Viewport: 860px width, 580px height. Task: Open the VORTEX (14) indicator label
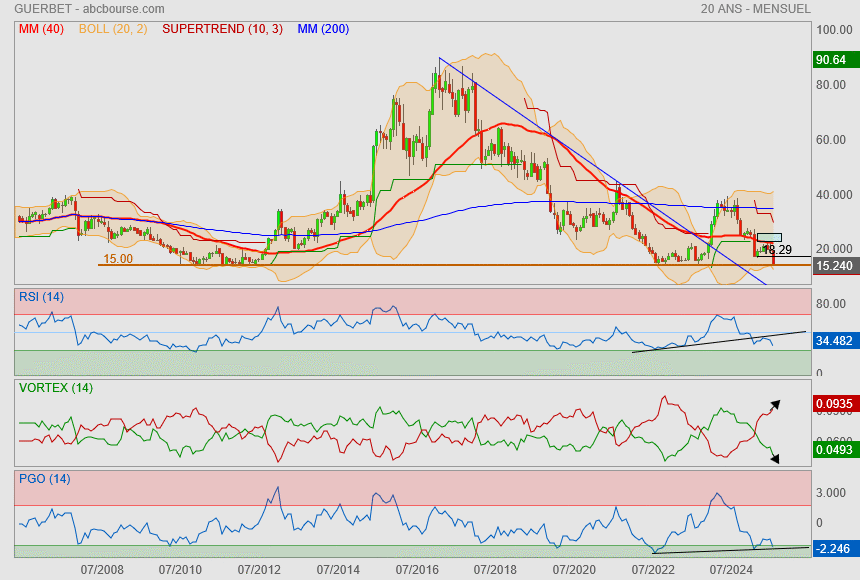coord(55,388)
